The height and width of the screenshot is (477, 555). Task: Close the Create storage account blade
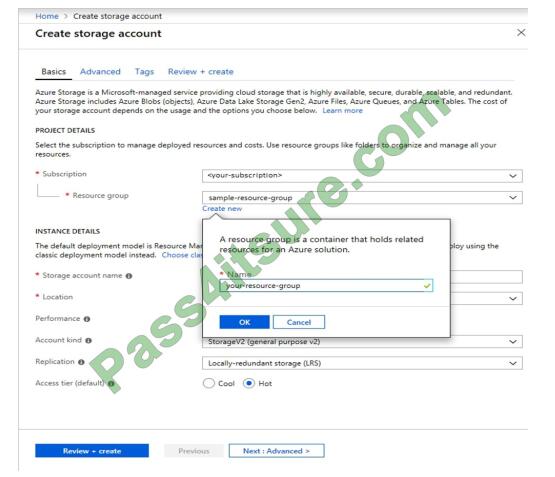point(521,33)
